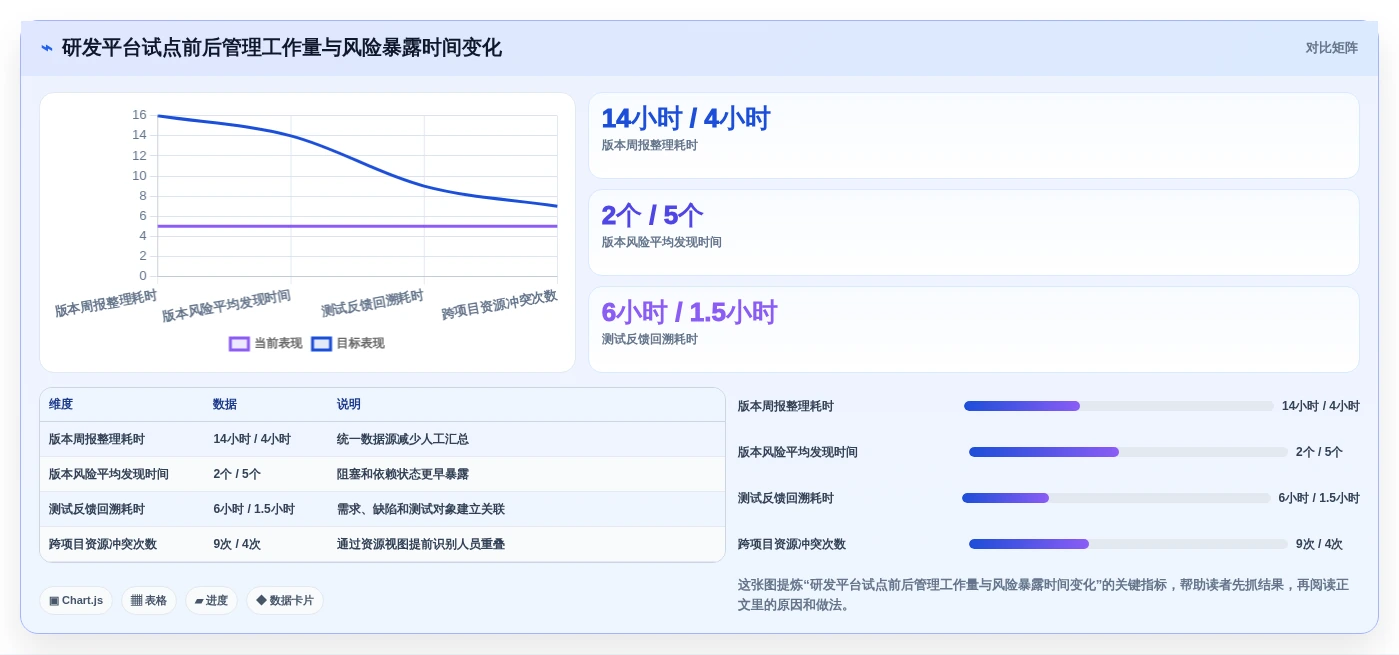Toggle the 目标表现 legend item
This screenshot has width=1399, height=655.
click(348, 343)
